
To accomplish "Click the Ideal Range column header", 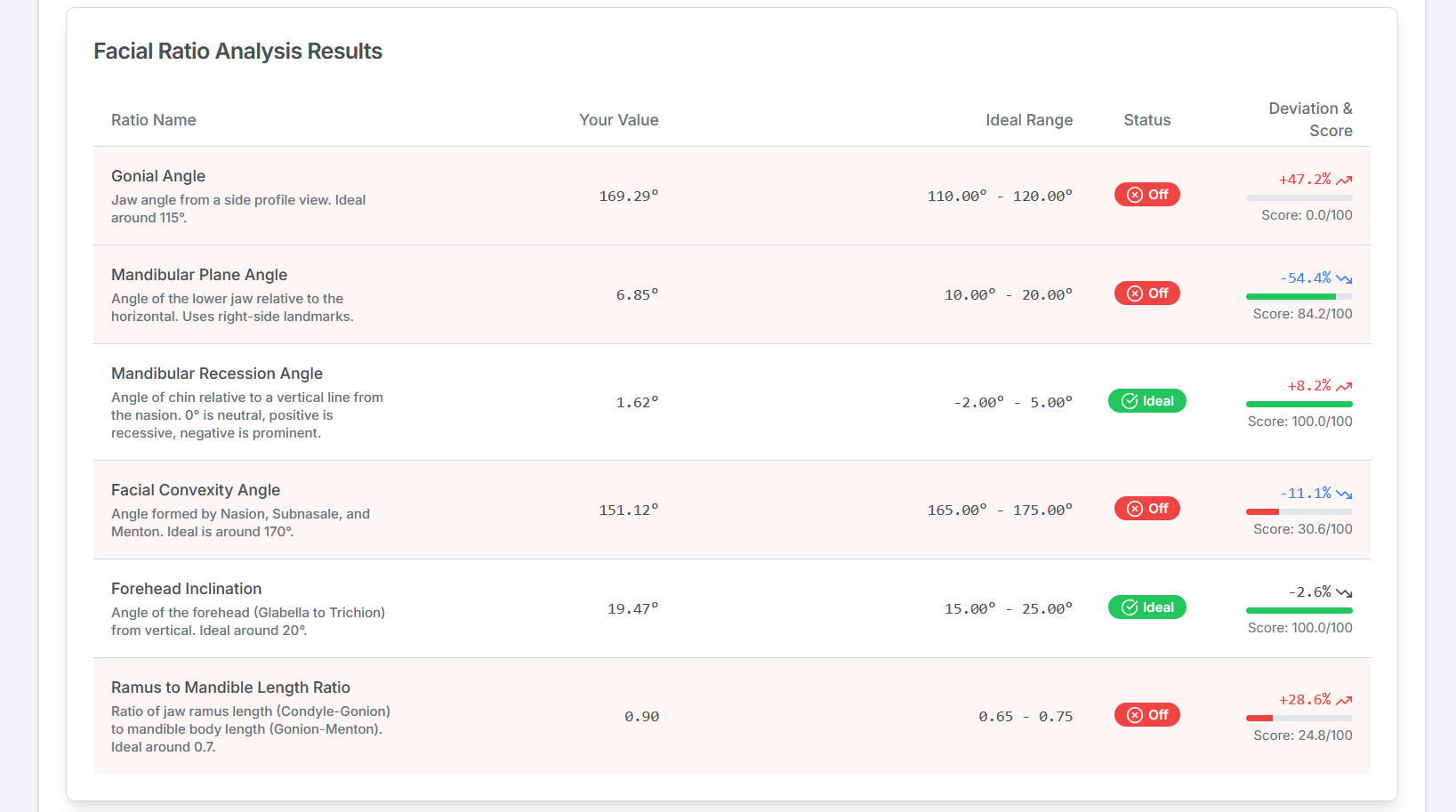I will [1028, 120].
